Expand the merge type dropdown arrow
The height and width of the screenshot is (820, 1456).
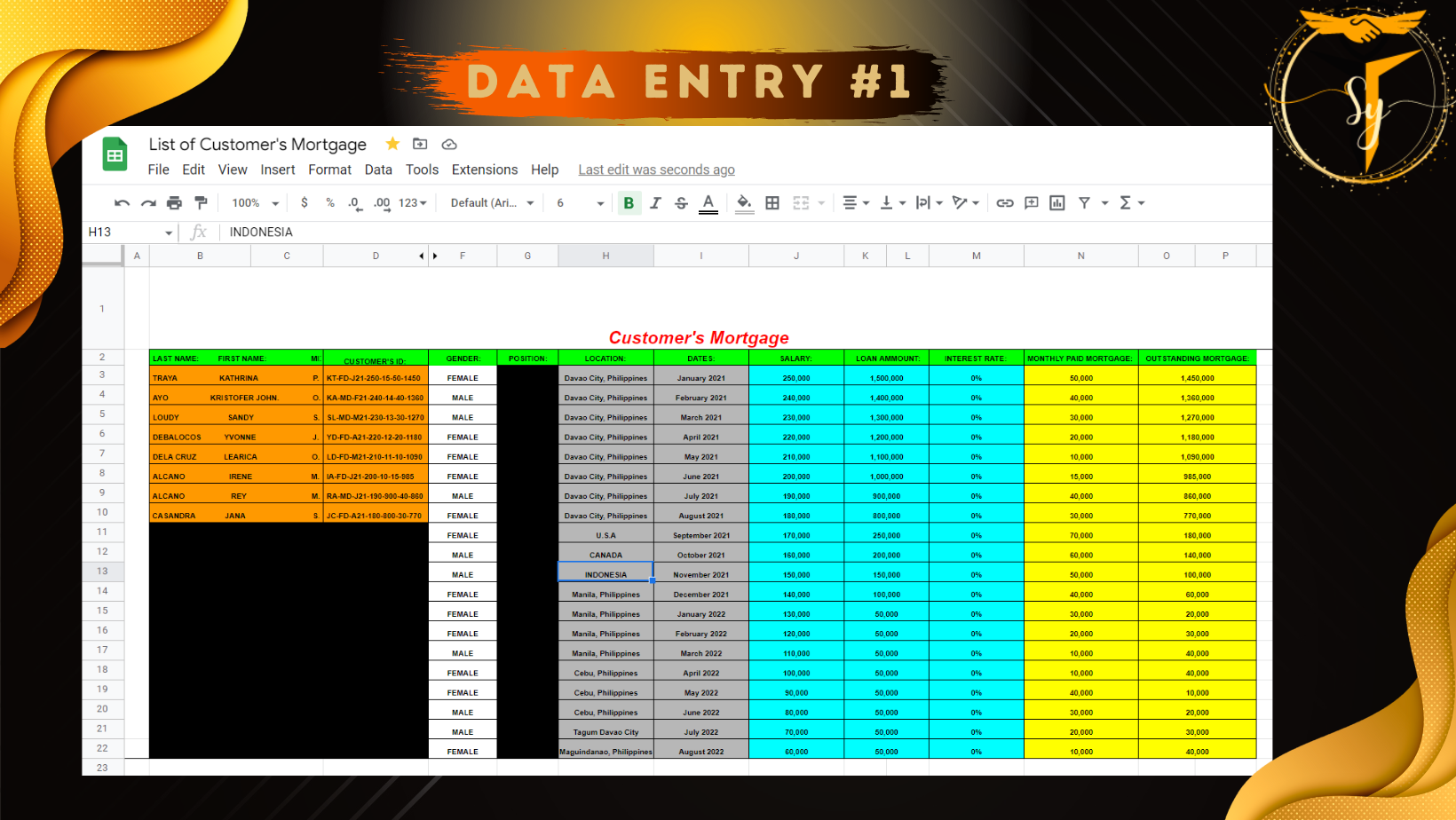coord(821,203)
